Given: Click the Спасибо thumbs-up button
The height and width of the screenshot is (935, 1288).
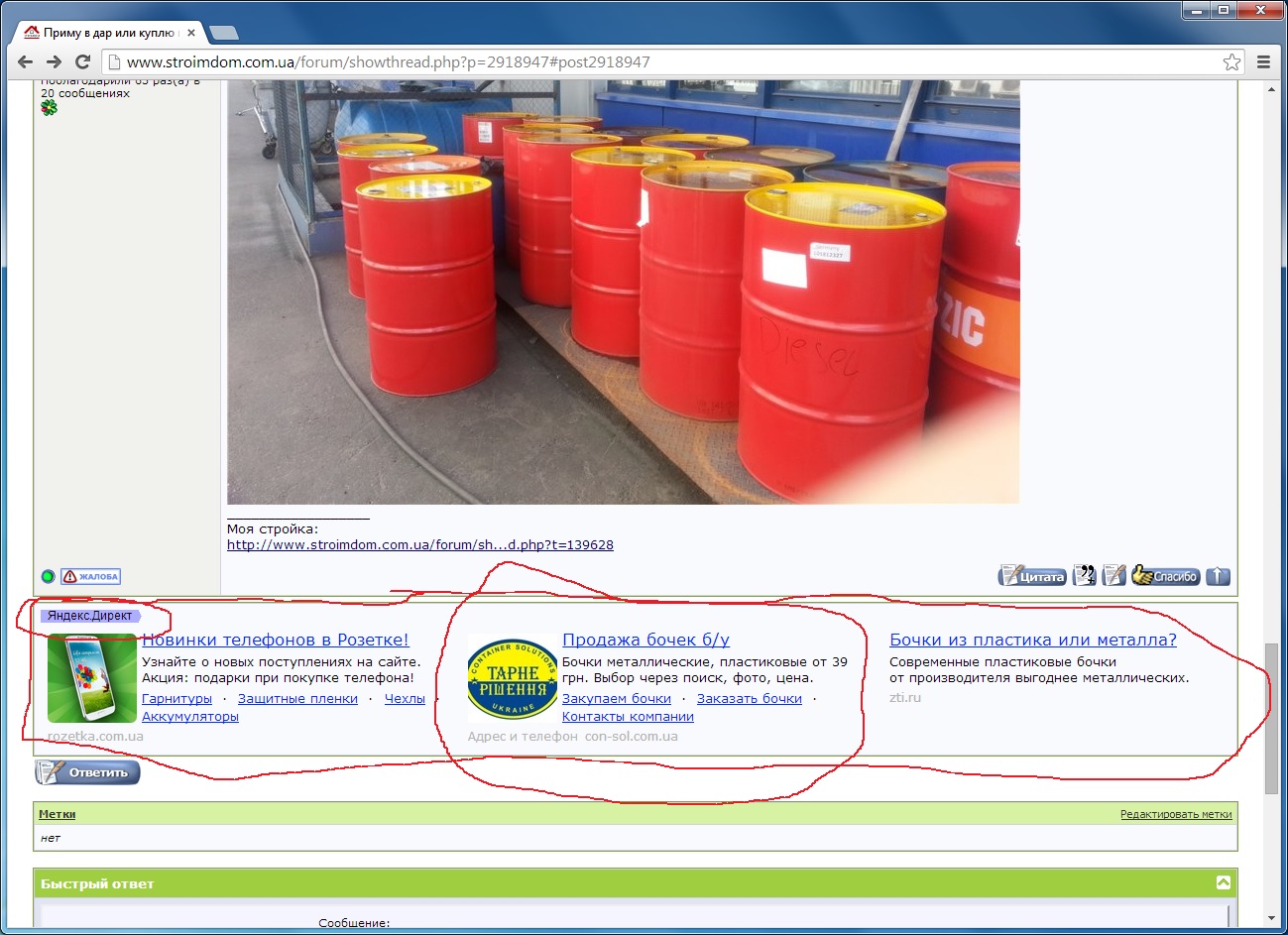Looking at the screenshot, I should pos(1166,575).
